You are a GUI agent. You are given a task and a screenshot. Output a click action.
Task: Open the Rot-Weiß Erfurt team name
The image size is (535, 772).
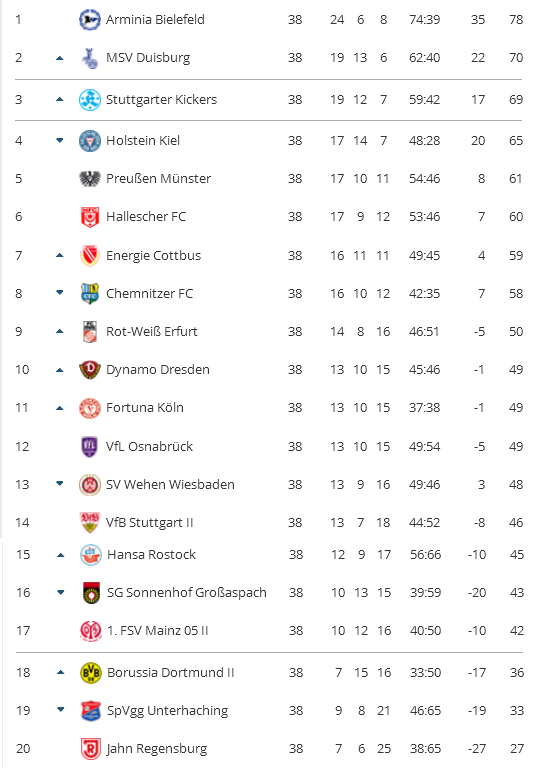click(x=152, y=331)
